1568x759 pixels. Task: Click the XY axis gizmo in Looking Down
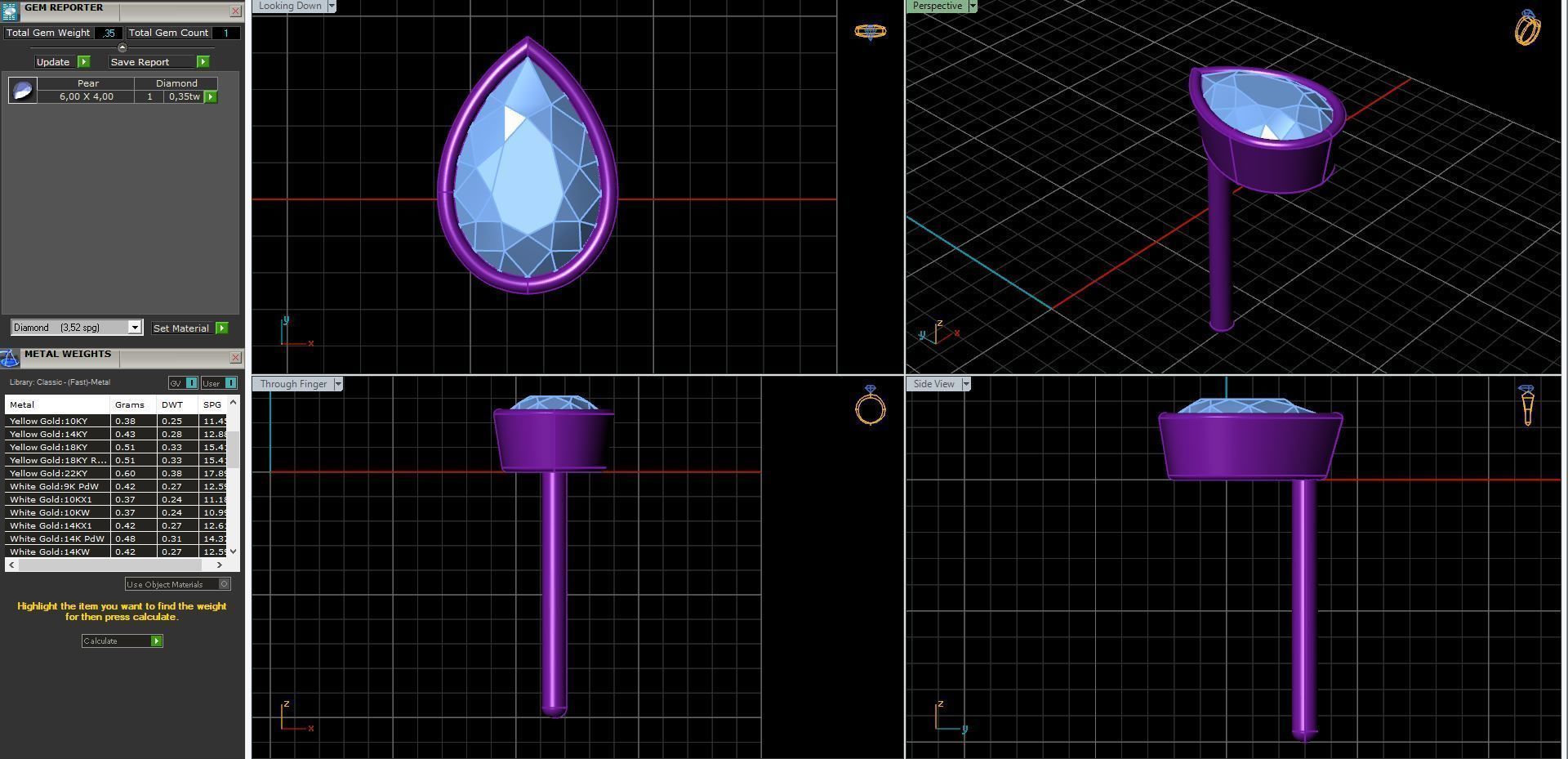coord(296,332)
